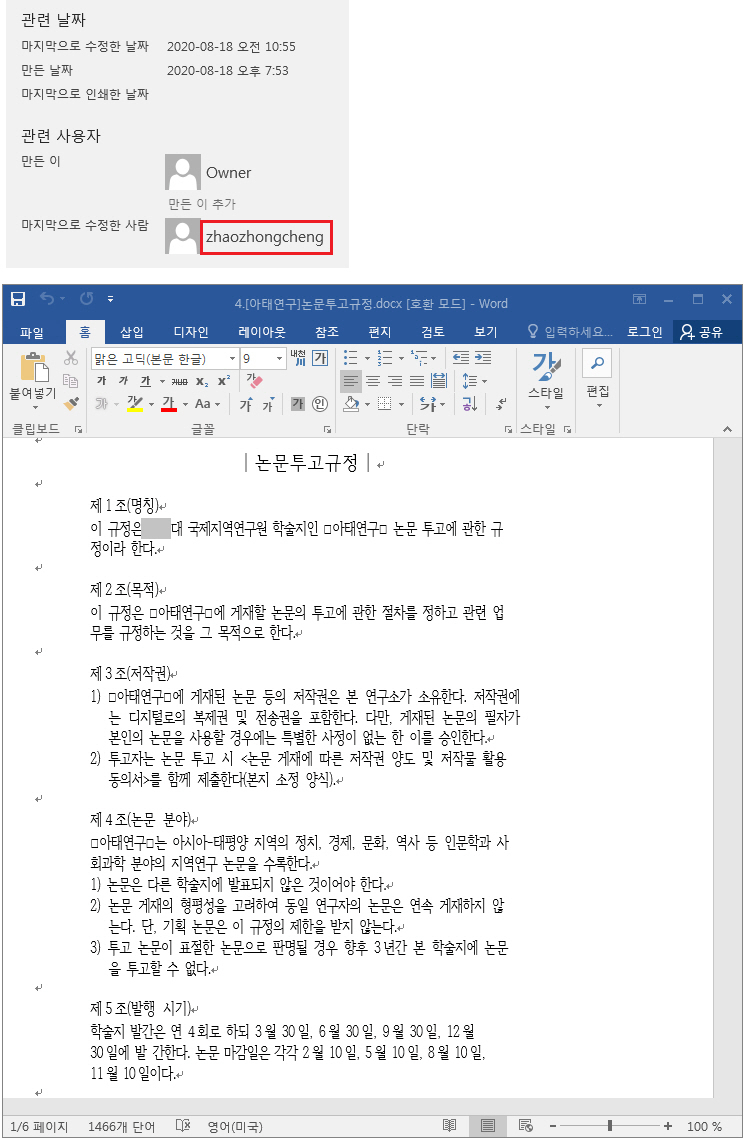Toggle strikethrough text formatting
The width and height of the screenshot is (746, 1138).
click(180, 381)
